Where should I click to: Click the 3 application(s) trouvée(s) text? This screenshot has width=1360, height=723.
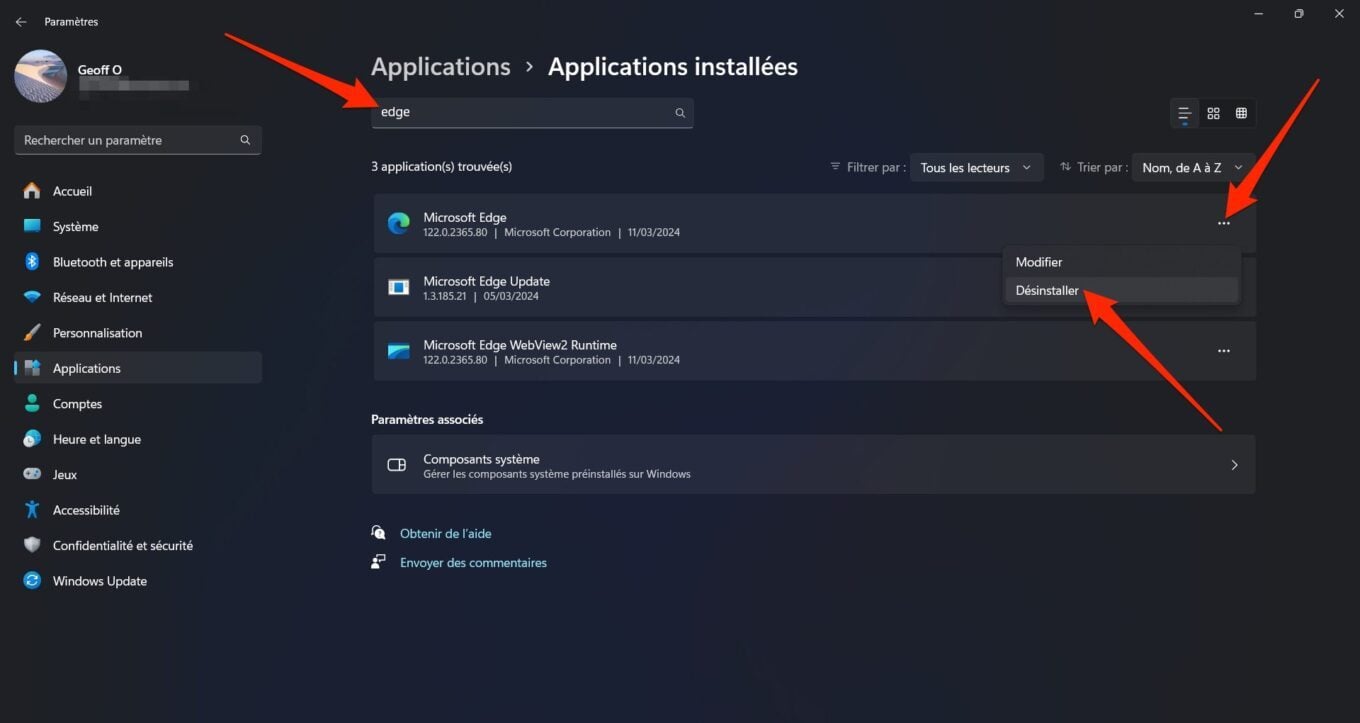pos(441,167)
